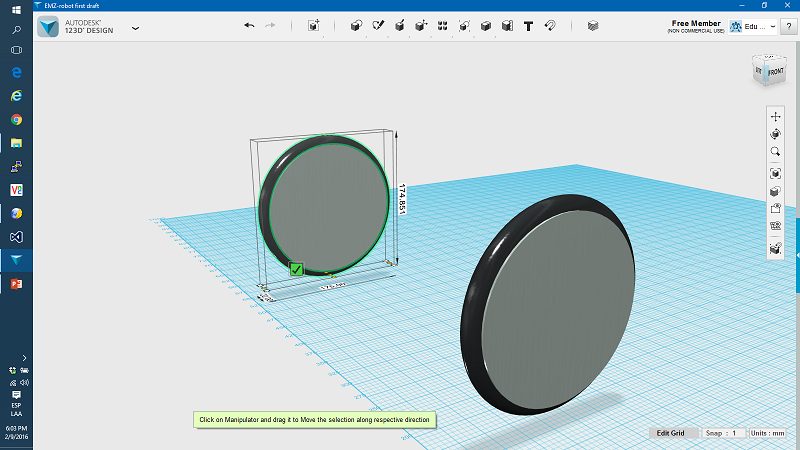Select the Zoom magnifier tool
This screenshot has width=800, height=450.
coord(776,152)
